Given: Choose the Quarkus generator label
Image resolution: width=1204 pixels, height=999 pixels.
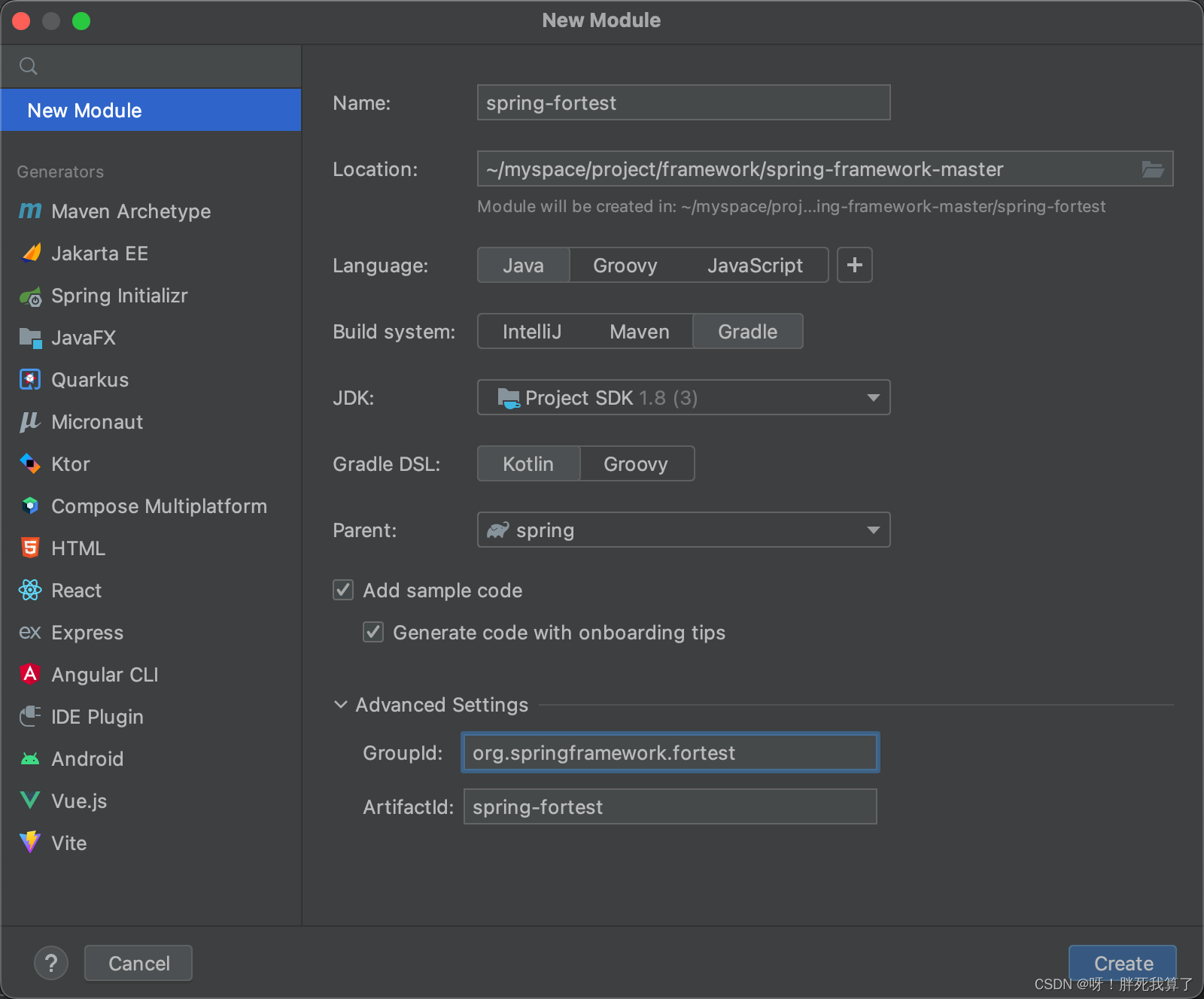Looking at the screenshot, I should [90, 380].
